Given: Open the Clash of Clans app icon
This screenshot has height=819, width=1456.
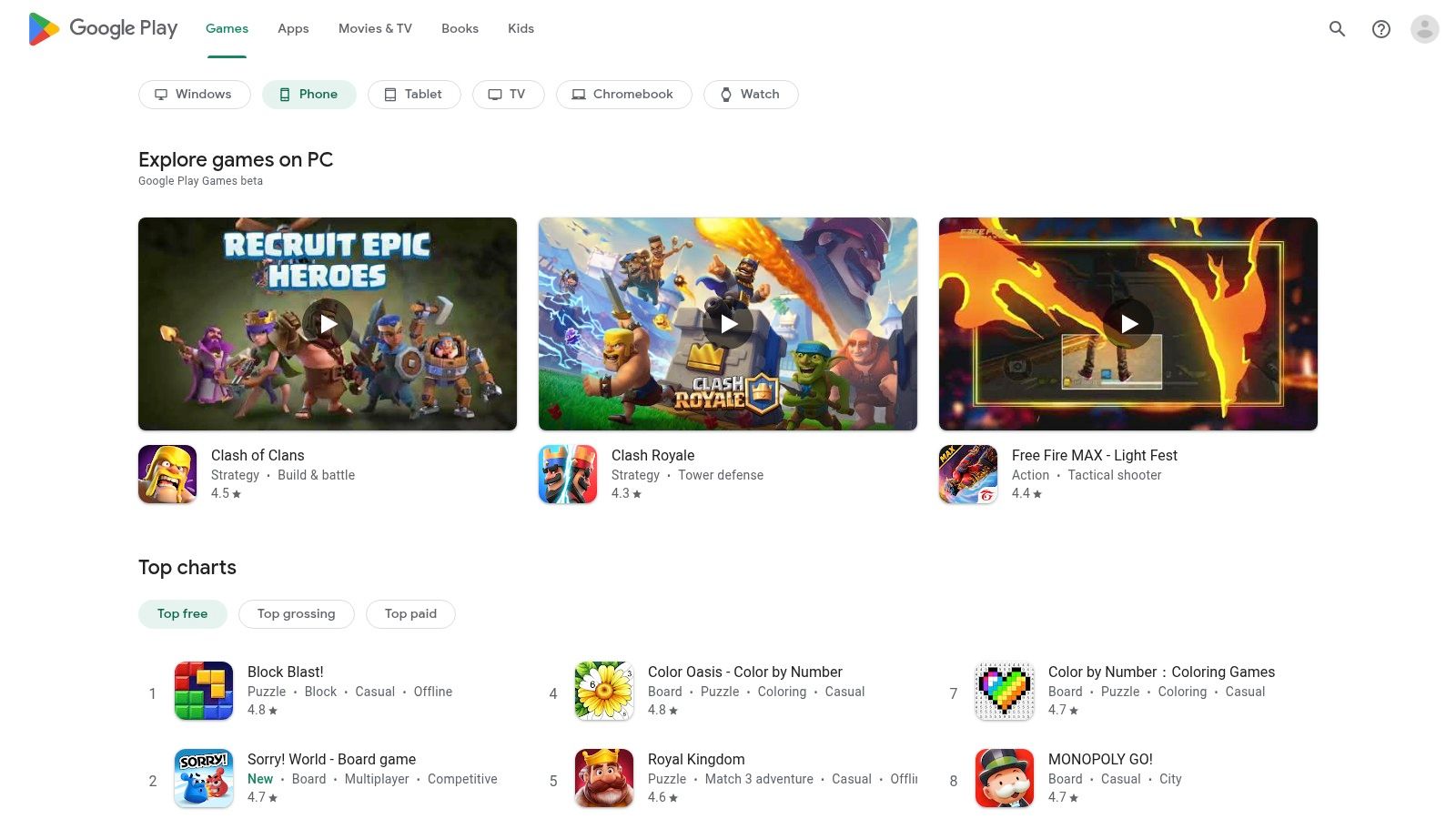Looking at the screenshot, I should tap(167, 473).
